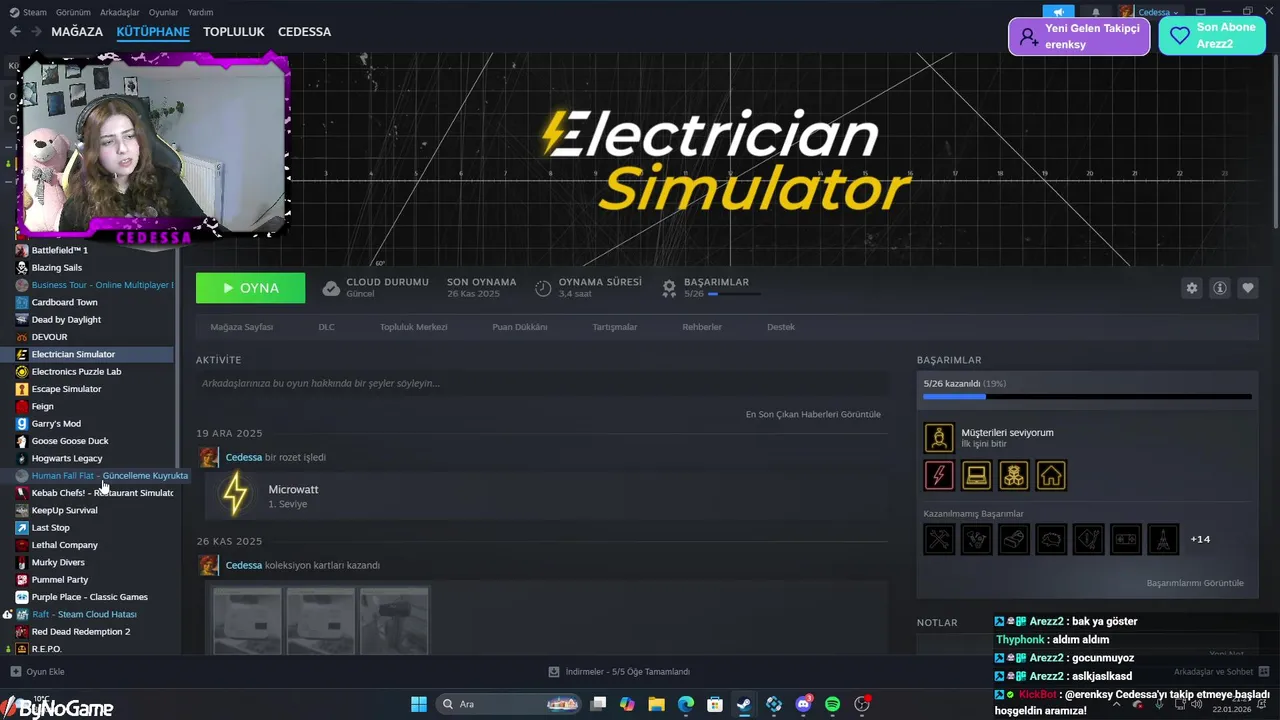
Task: Open the notifications bell
Action: click(1096, 12)
